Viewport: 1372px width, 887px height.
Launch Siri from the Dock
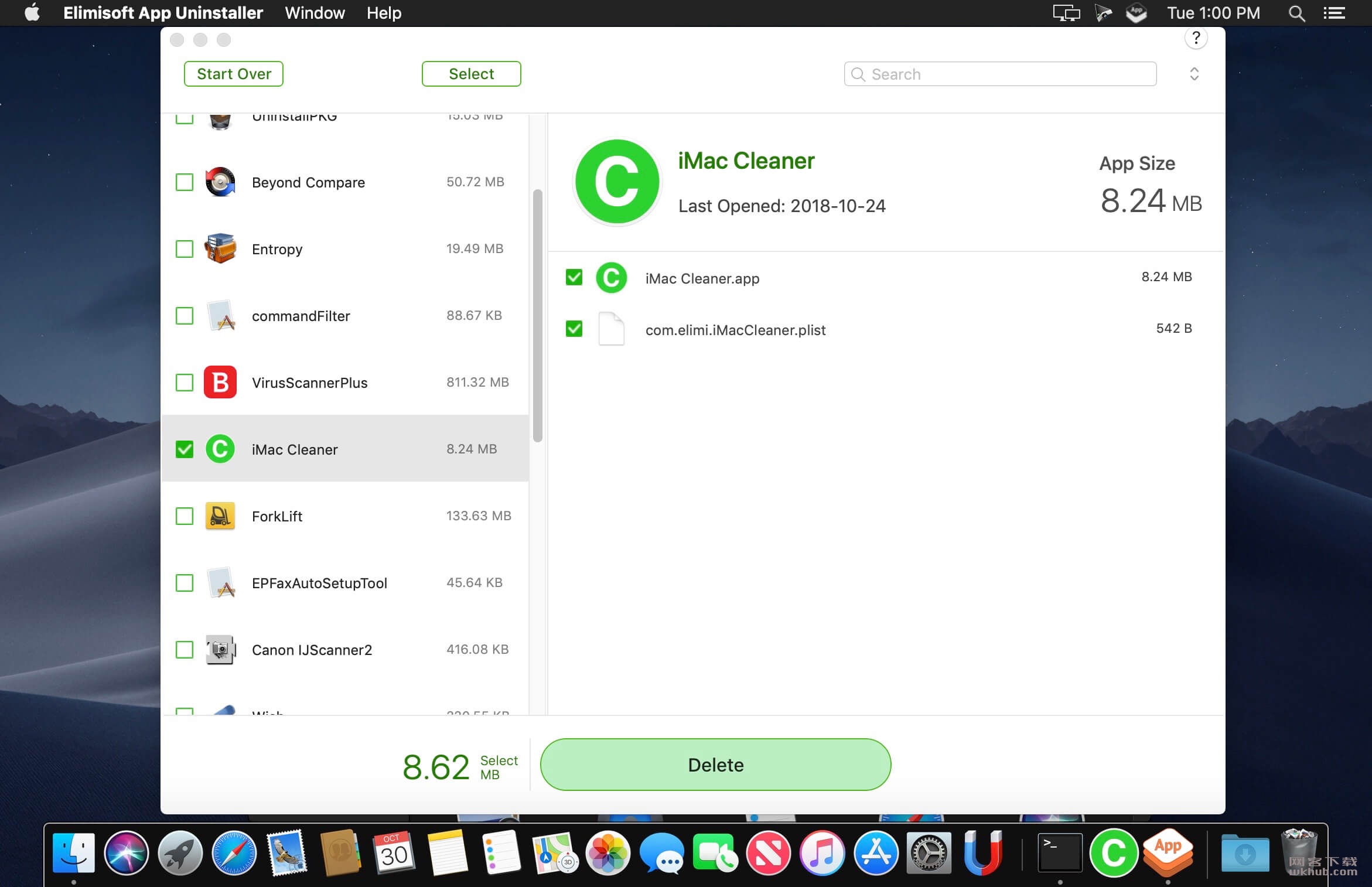click(x=127, y=852)
